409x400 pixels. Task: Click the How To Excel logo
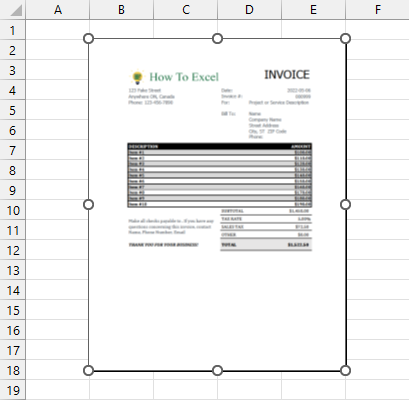[x=174, y=77]
